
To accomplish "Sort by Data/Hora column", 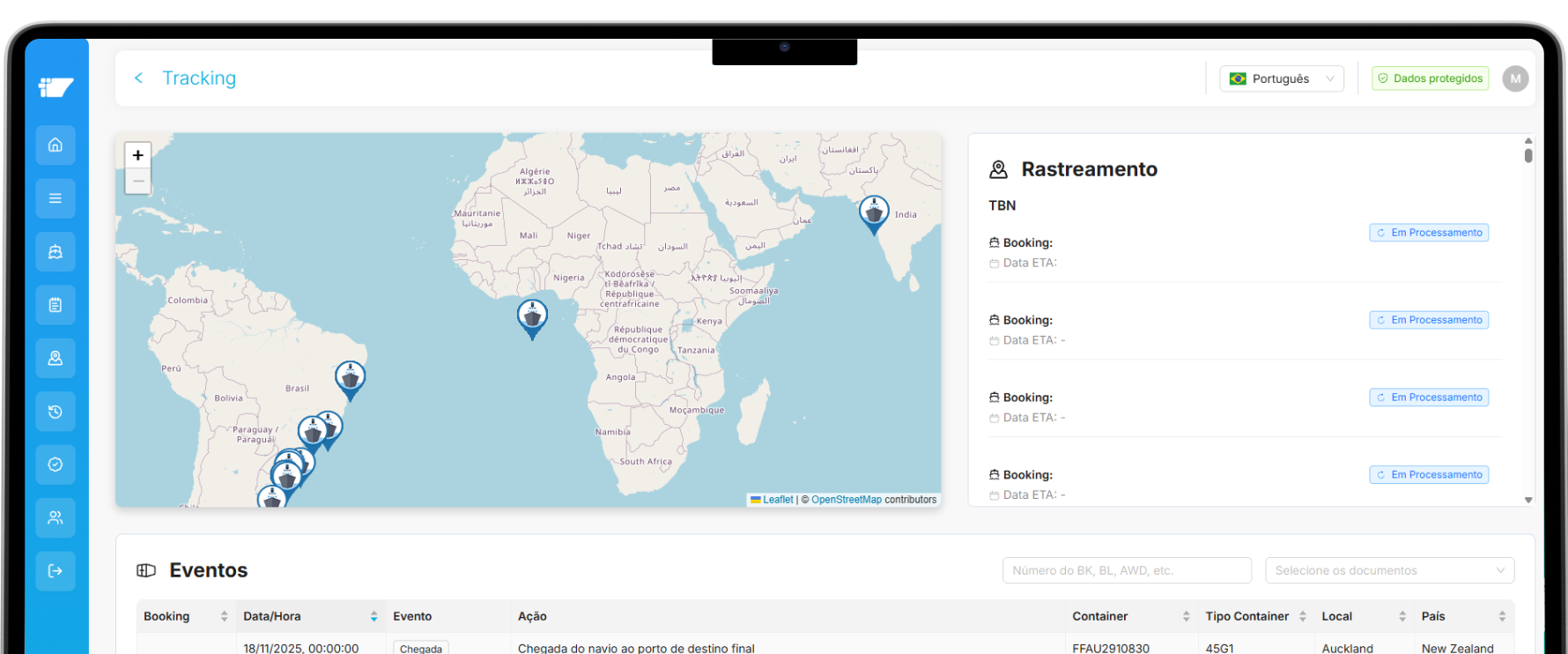I will (374, 616).
